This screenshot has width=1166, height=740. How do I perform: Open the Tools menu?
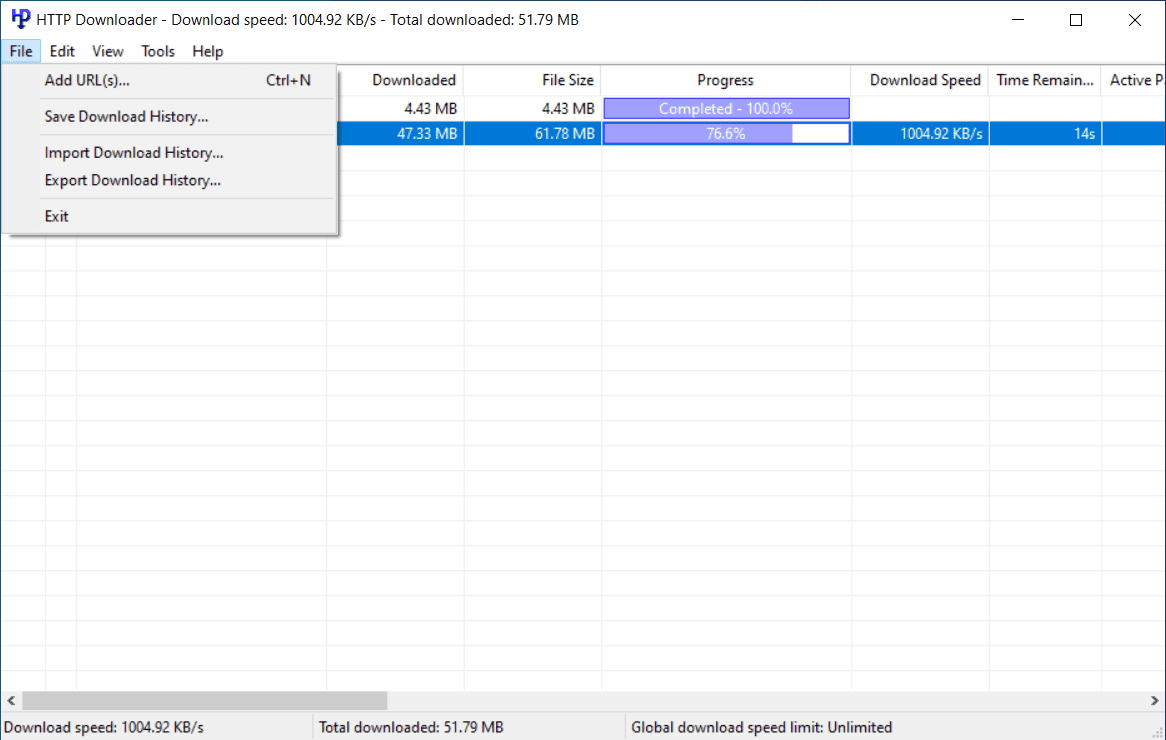(x=158, y=51)
